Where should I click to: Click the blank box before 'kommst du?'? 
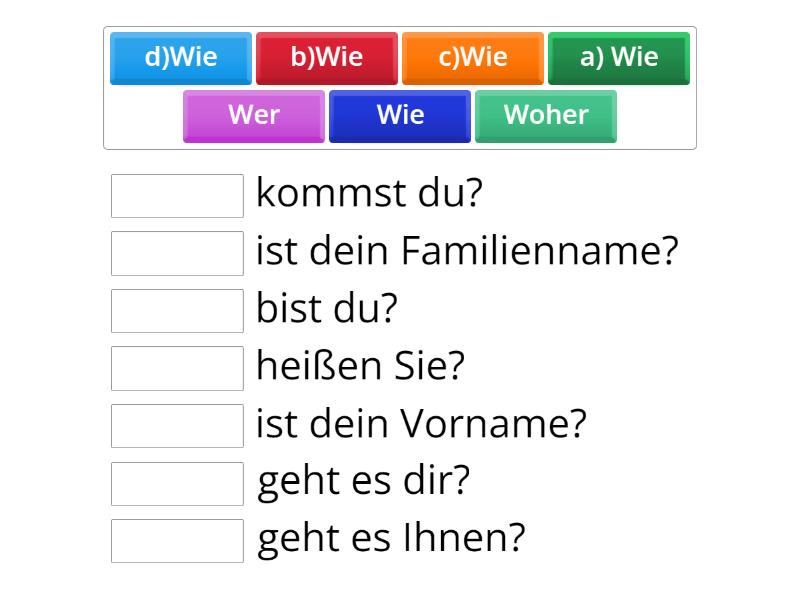[177, 195]
